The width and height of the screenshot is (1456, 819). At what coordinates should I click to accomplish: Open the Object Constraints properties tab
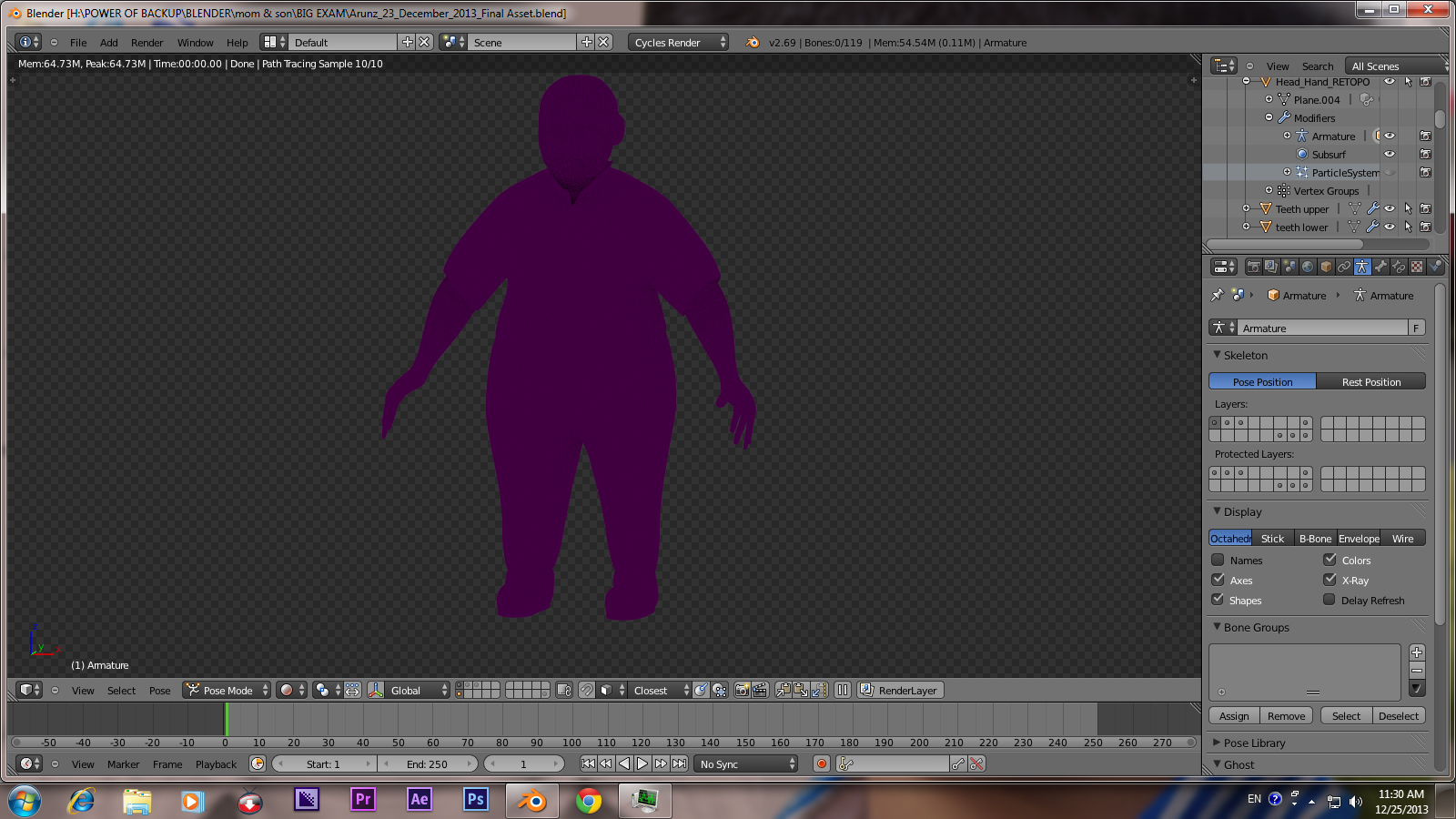[x=1344, y=267]
